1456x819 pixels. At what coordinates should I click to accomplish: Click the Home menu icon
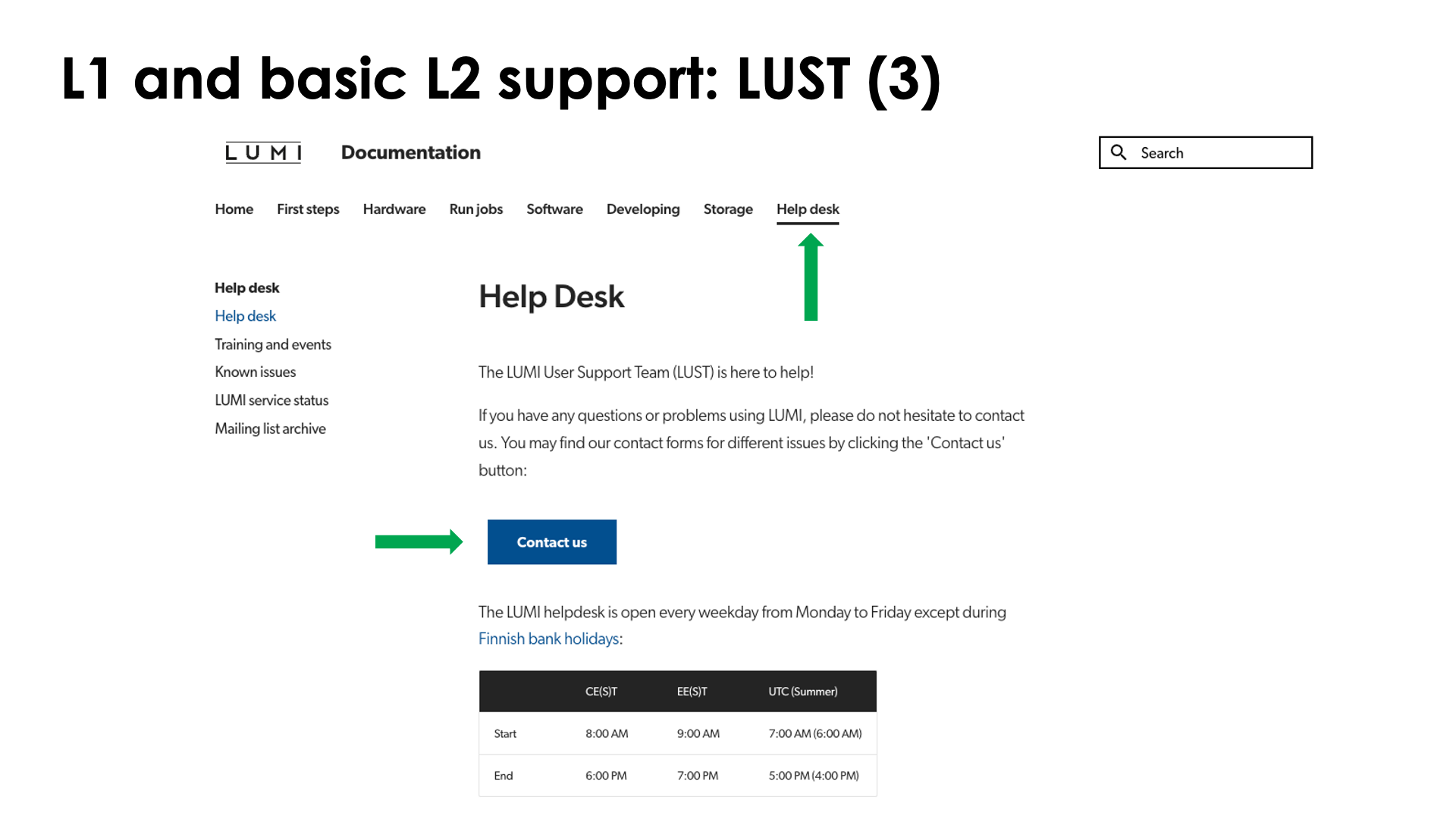pos(235,208)
